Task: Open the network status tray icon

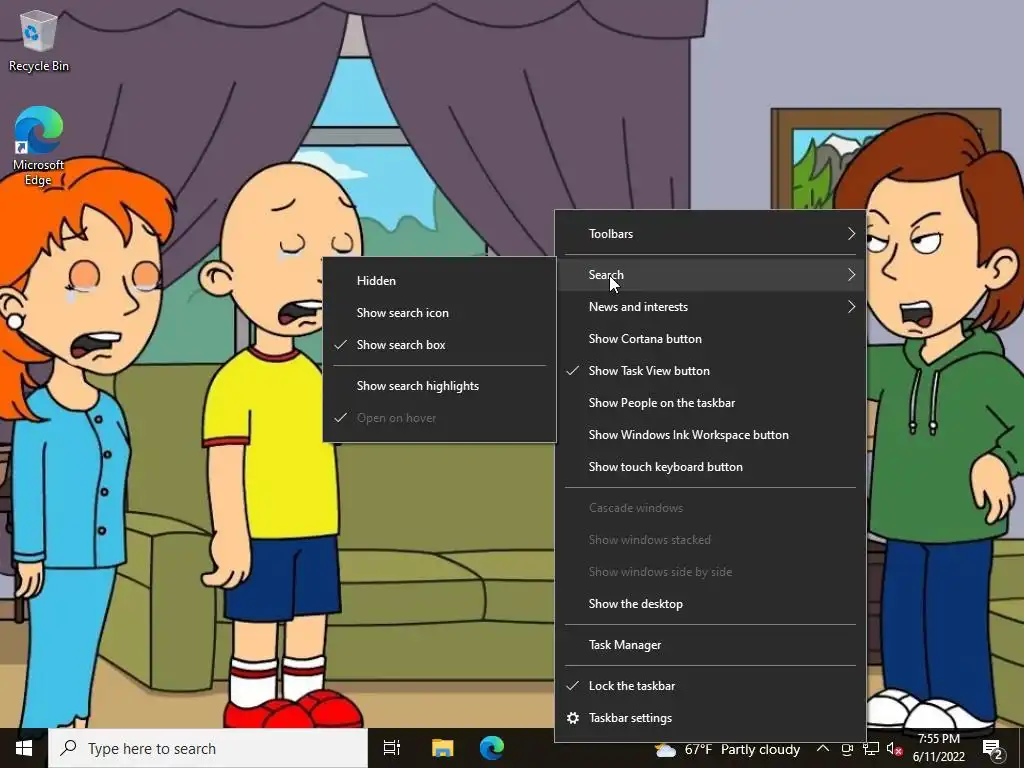Action: click(x=871, y=749)
